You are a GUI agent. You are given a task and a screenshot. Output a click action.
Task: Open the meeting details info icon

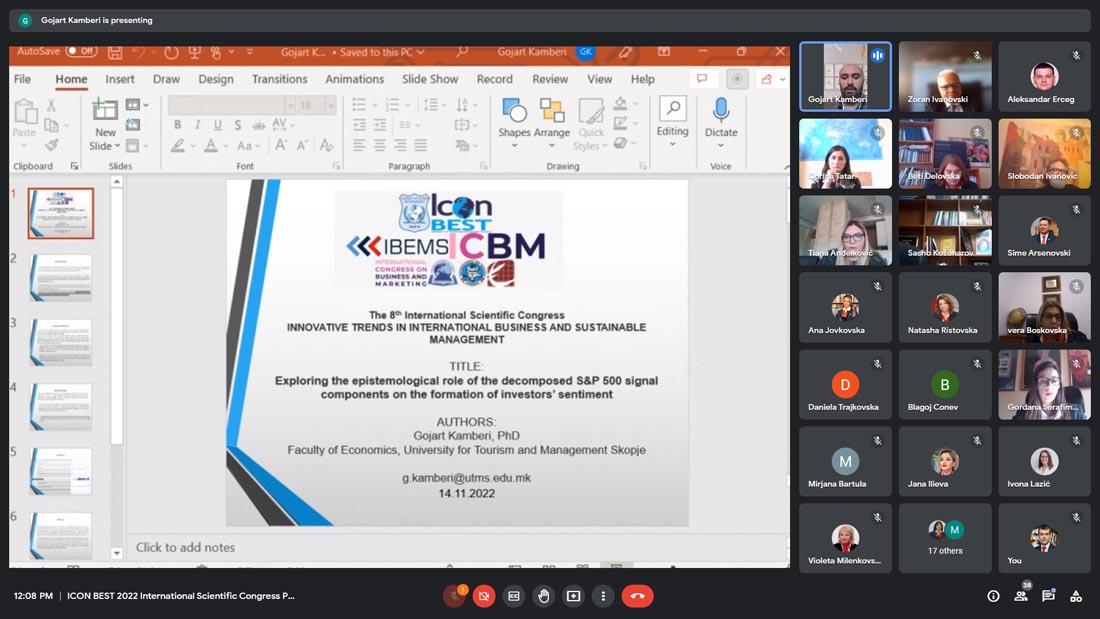993,596
